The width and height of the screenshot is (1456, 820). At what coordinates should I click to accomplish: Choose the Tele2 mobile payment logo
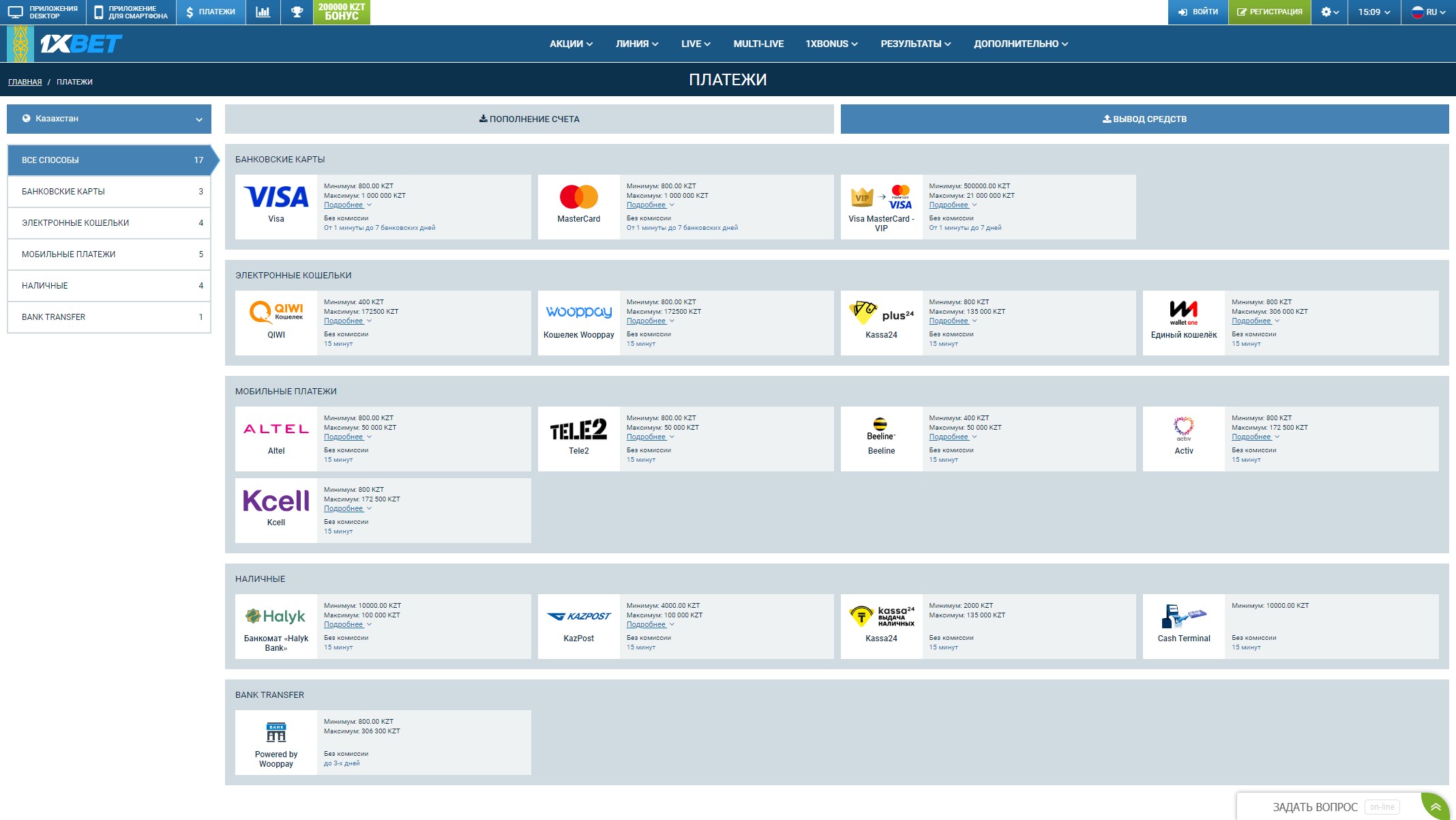coord(579,429)
